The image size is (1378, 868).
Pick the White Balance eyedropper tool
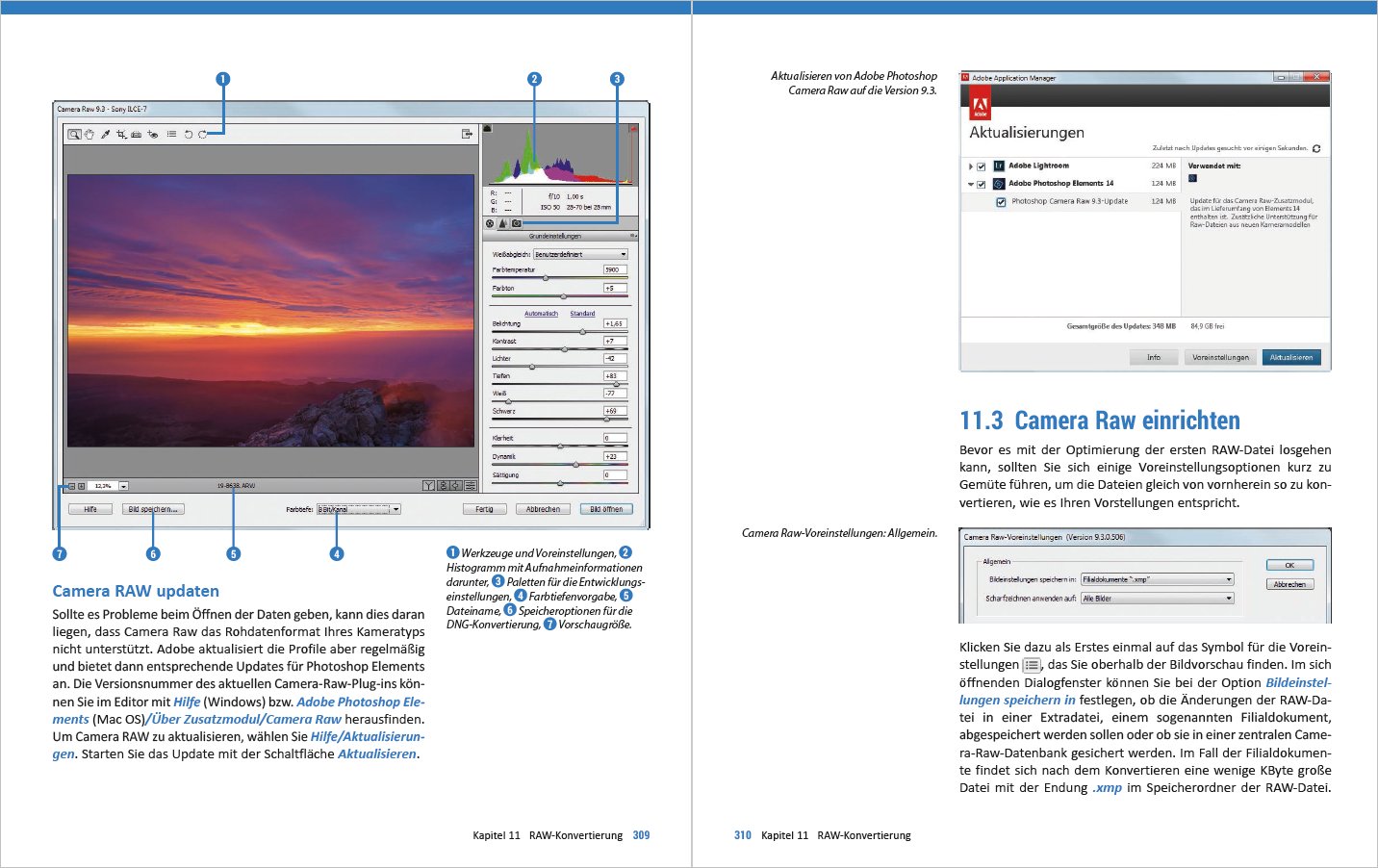(106, 135)
